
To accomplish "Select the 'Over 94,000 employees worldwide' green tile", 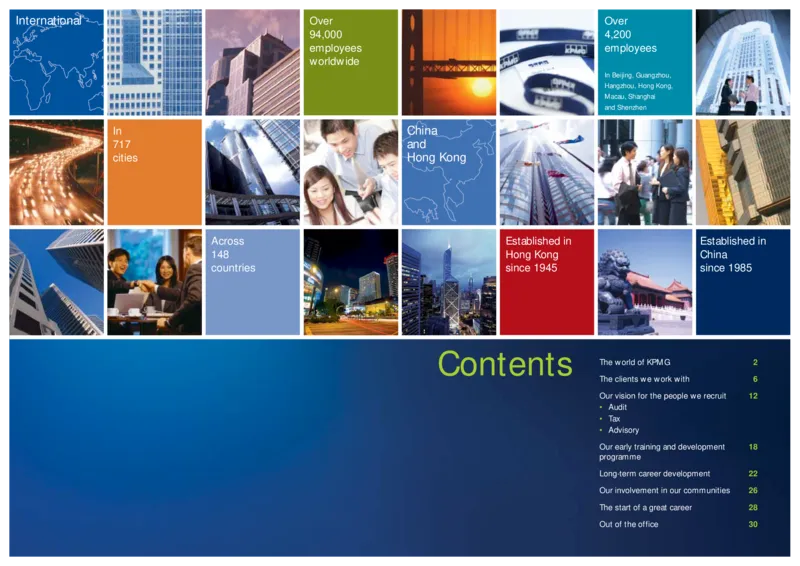I will pyautogui.click(x=351, y=62).
